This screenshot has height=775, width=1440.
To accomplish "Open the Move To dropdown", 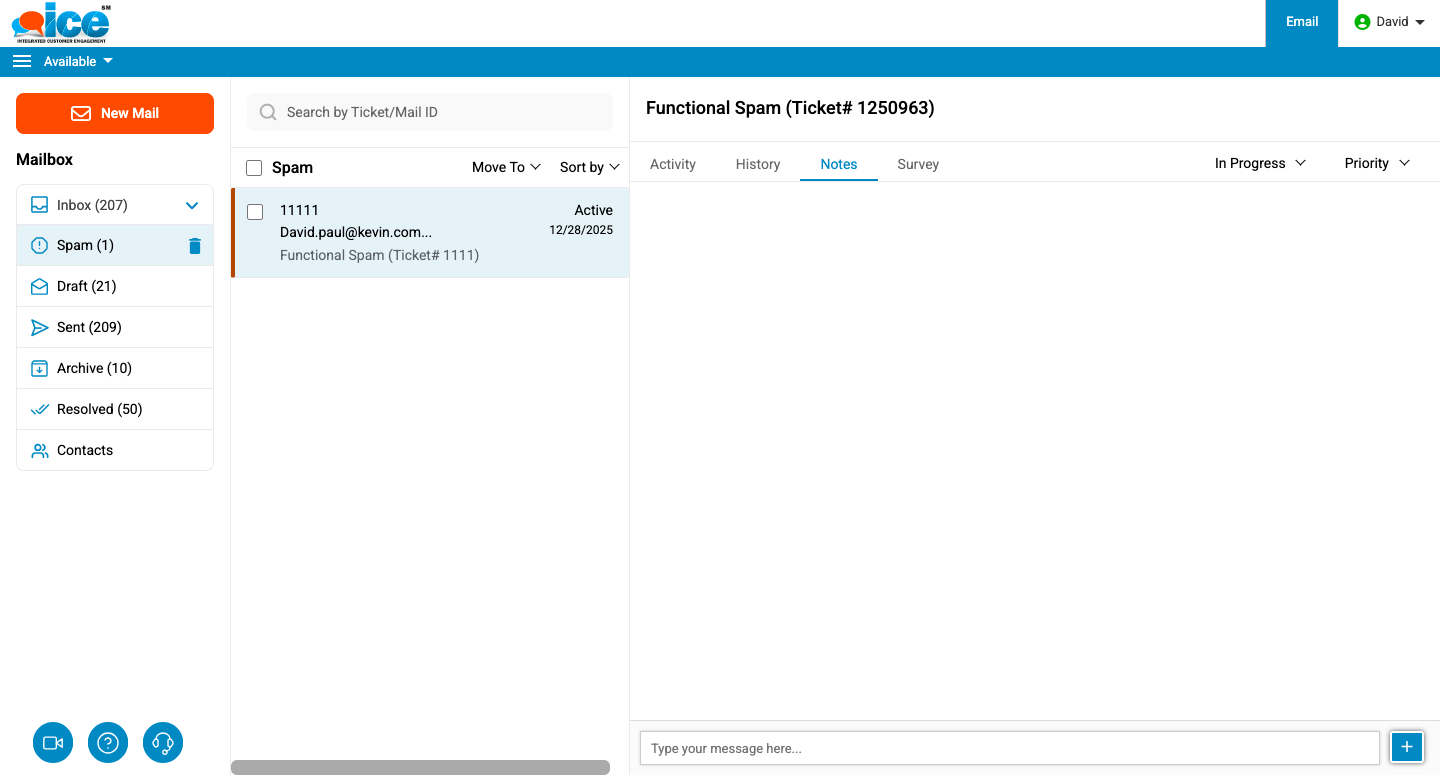I will tap(506, 167).
